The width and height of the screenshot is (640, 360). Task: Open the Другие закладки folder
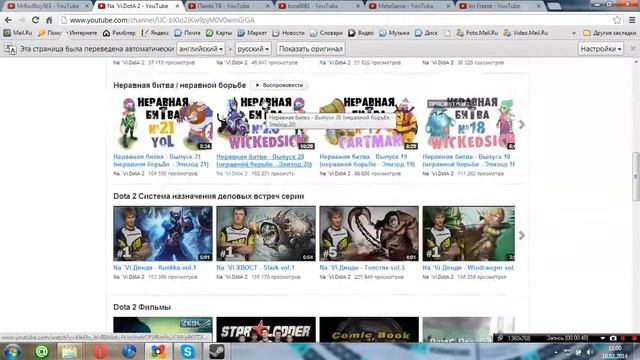(x=609, y=33)
